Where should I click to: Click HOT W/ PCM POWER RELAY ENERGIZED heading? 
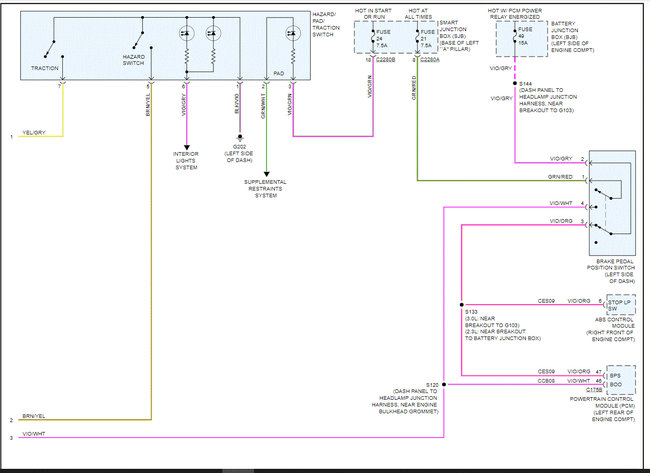[x=515, y=14]
